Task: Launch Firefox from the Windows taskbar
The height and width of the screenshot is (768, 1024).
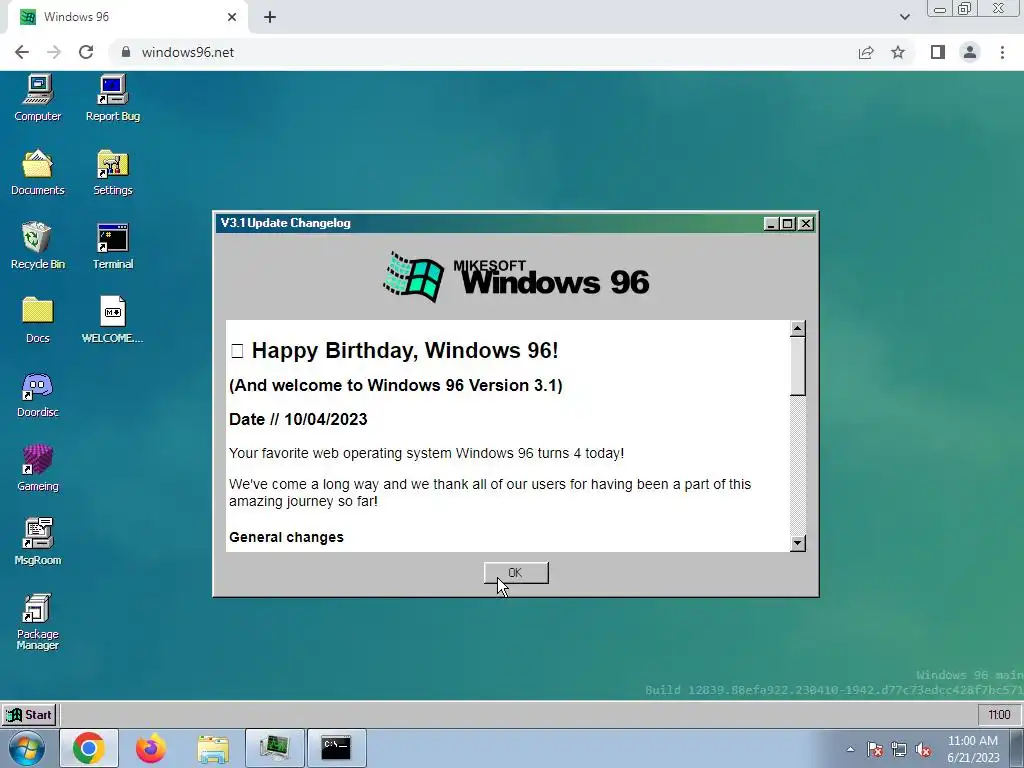Action: [x=151, y=748]
